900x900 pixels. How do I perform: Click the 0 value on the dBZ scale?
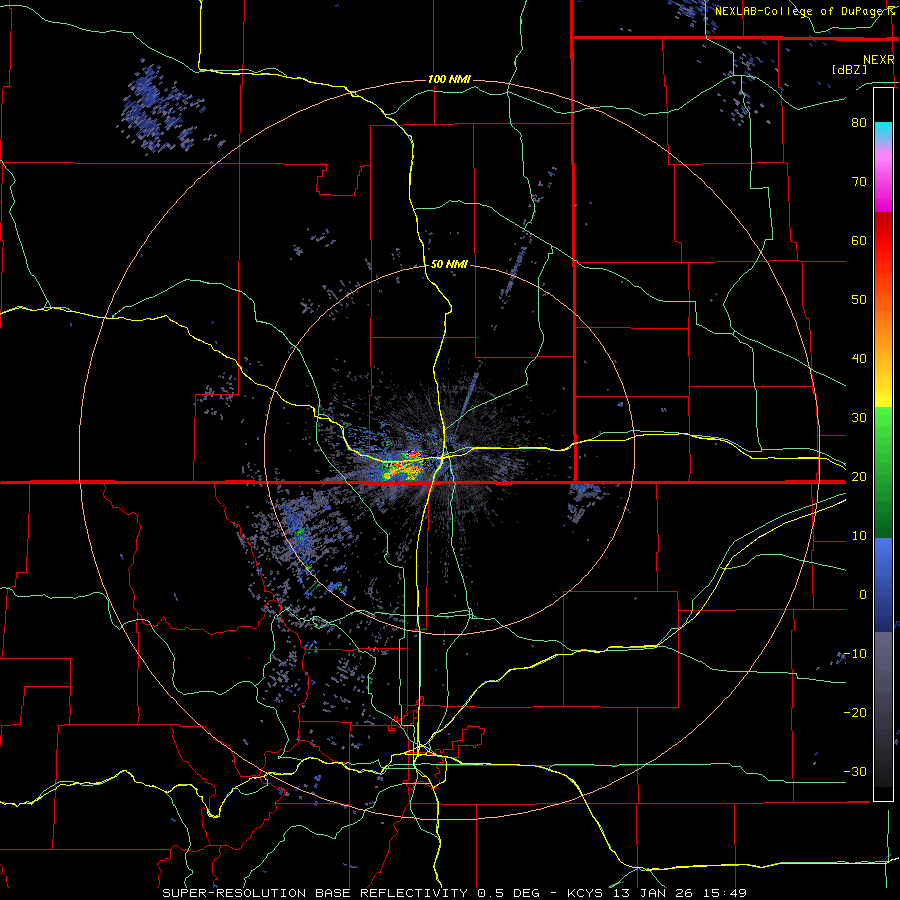pyautogui.click(x=863, y=595)
